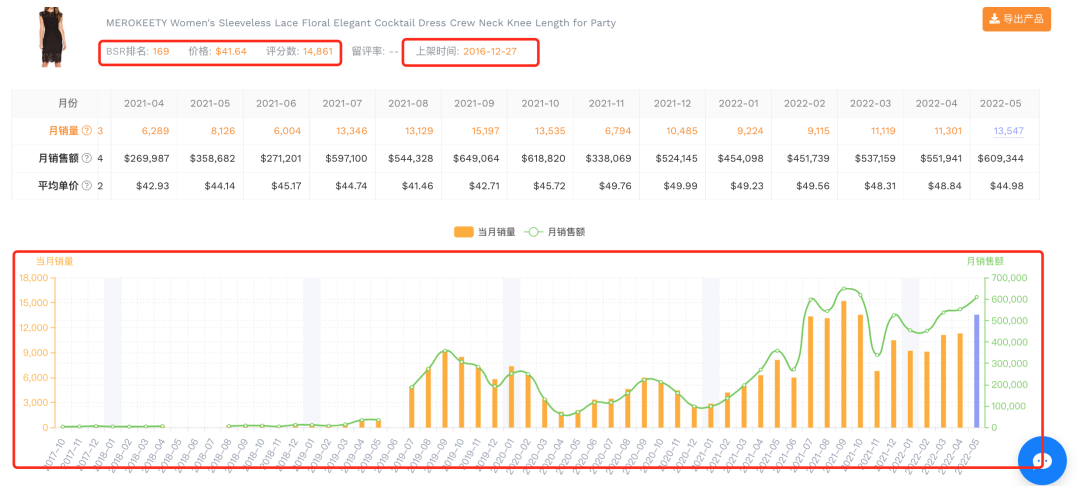Click the 13,547 monthly sales value

[x=1007, y=131]
